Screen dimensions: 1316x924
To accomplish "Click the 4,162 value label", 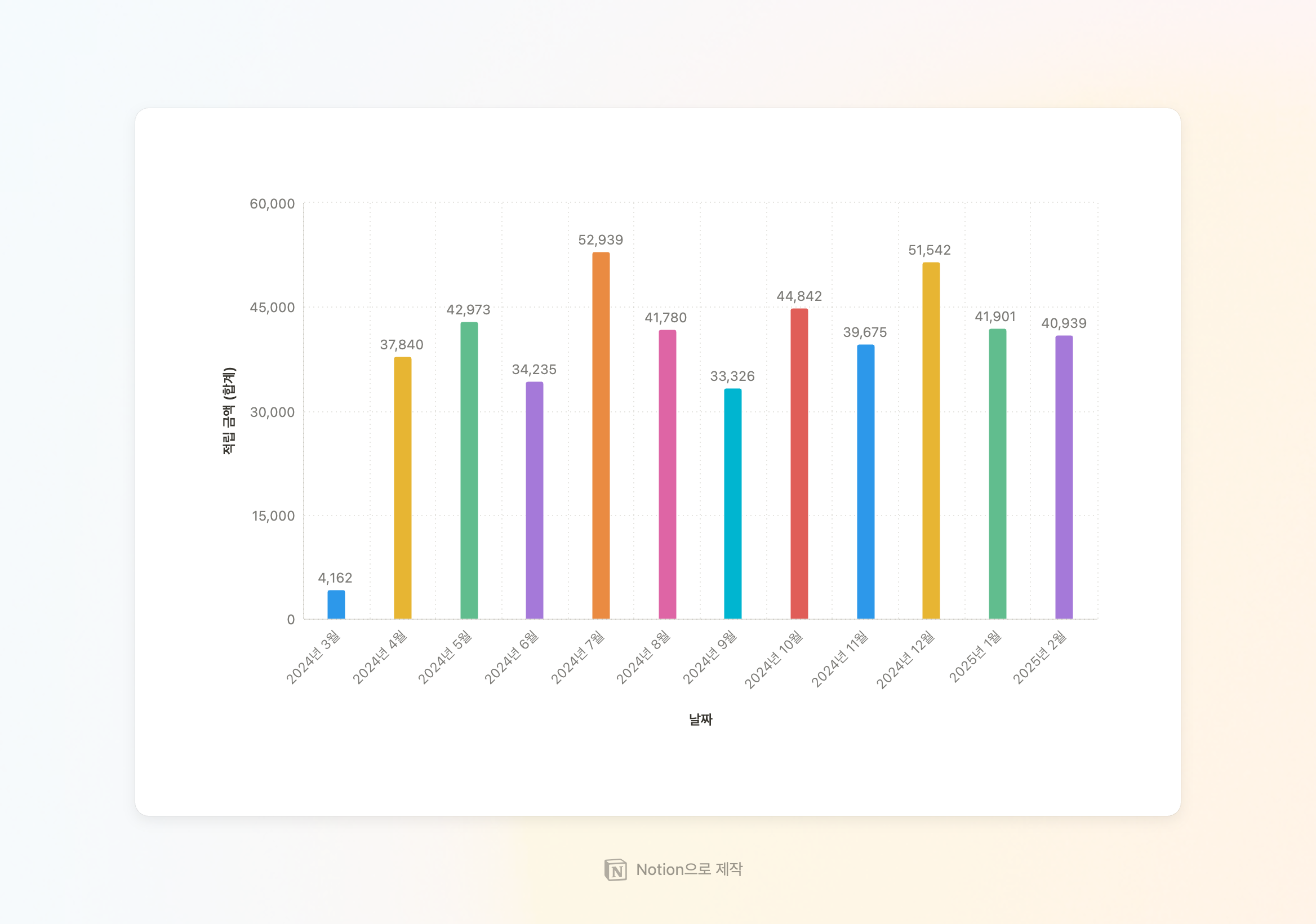I will coord(335,578).
